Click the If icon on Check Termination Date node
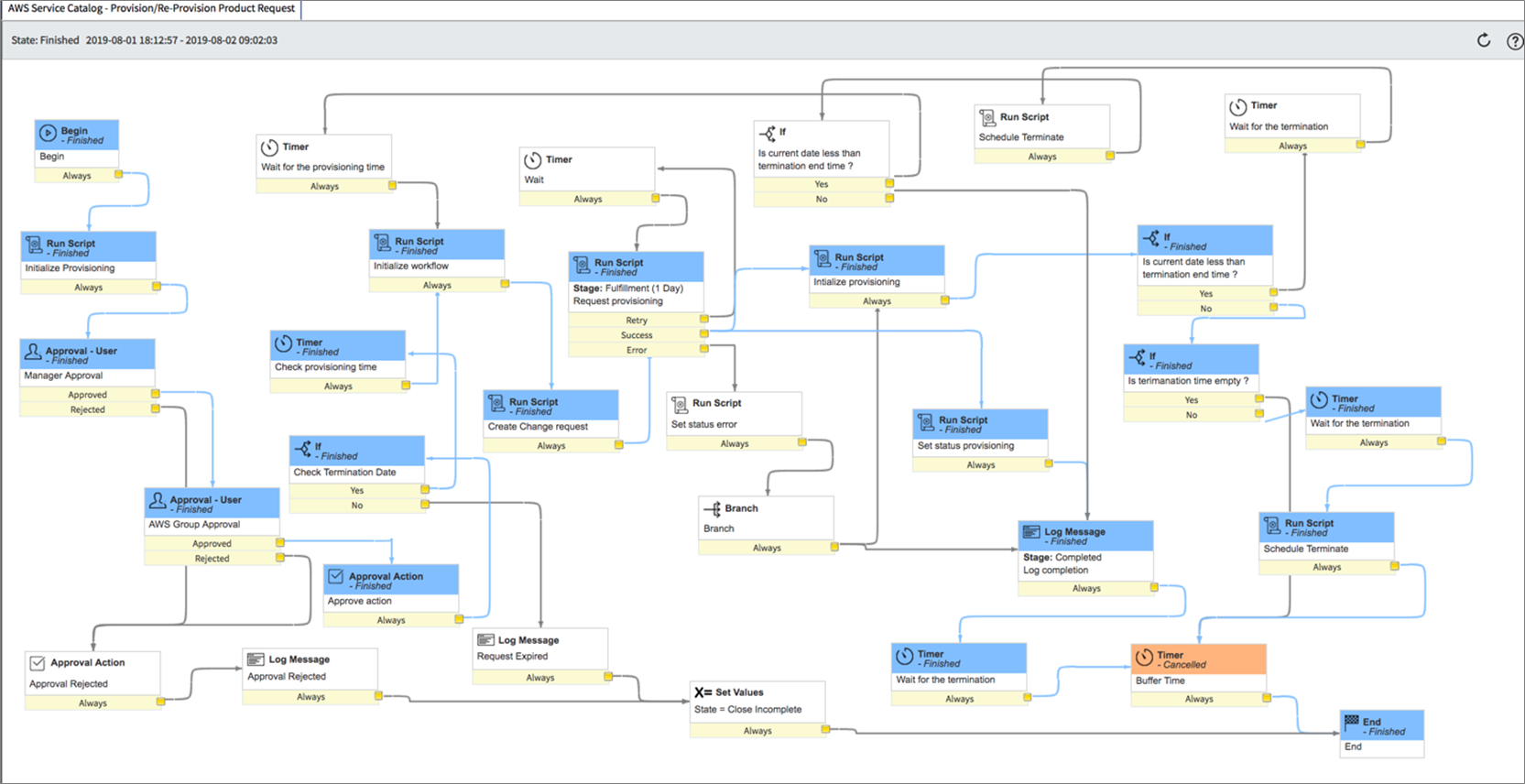The image size is (1525, 784). click(303, 449)
